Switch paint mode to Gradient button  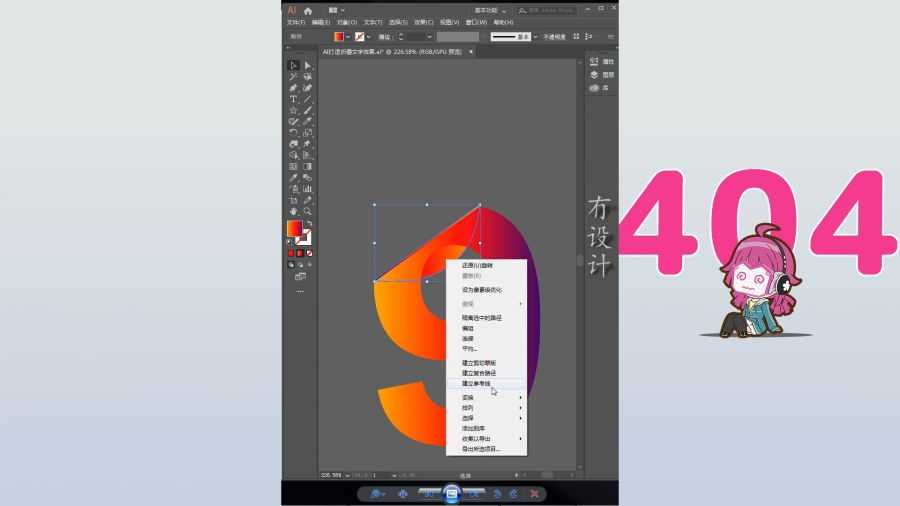[300, 253]
